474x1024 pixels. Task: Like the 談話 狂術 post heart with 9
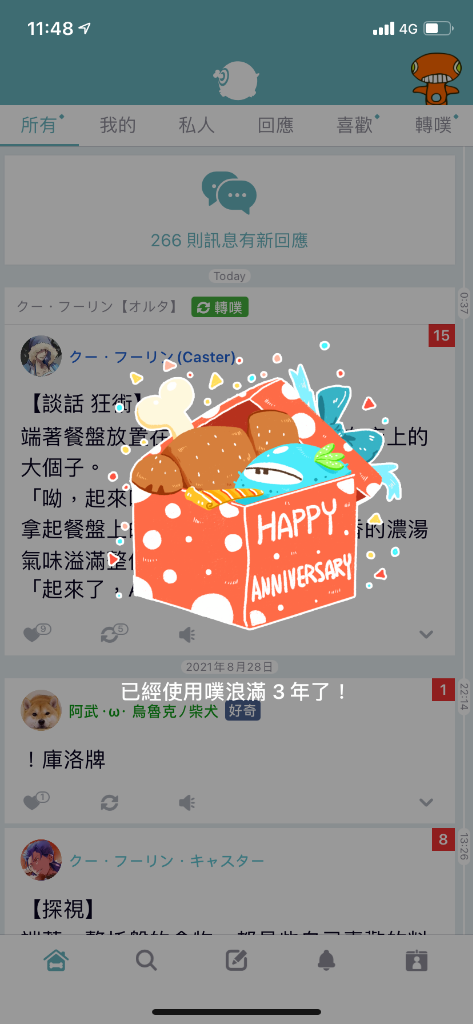point(37,633)
